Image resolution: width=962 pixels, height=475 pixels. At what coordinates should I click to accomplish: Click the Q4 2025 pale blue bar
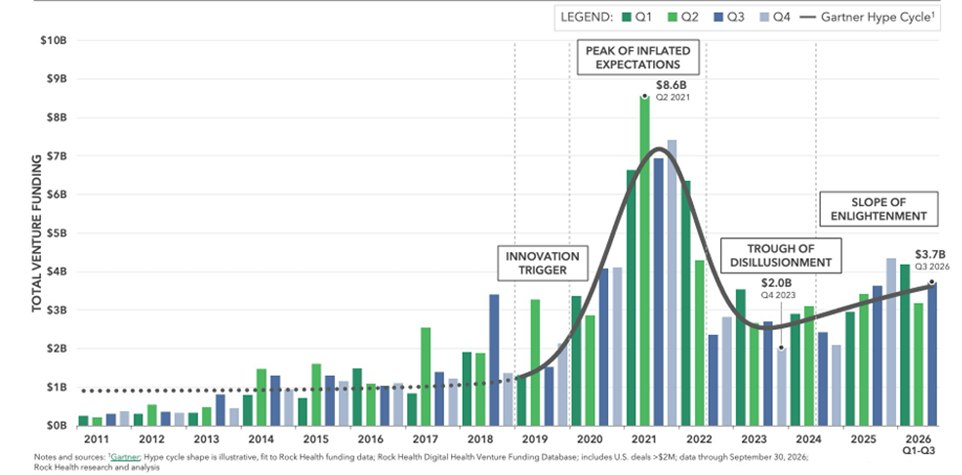(x=891, y=342)
